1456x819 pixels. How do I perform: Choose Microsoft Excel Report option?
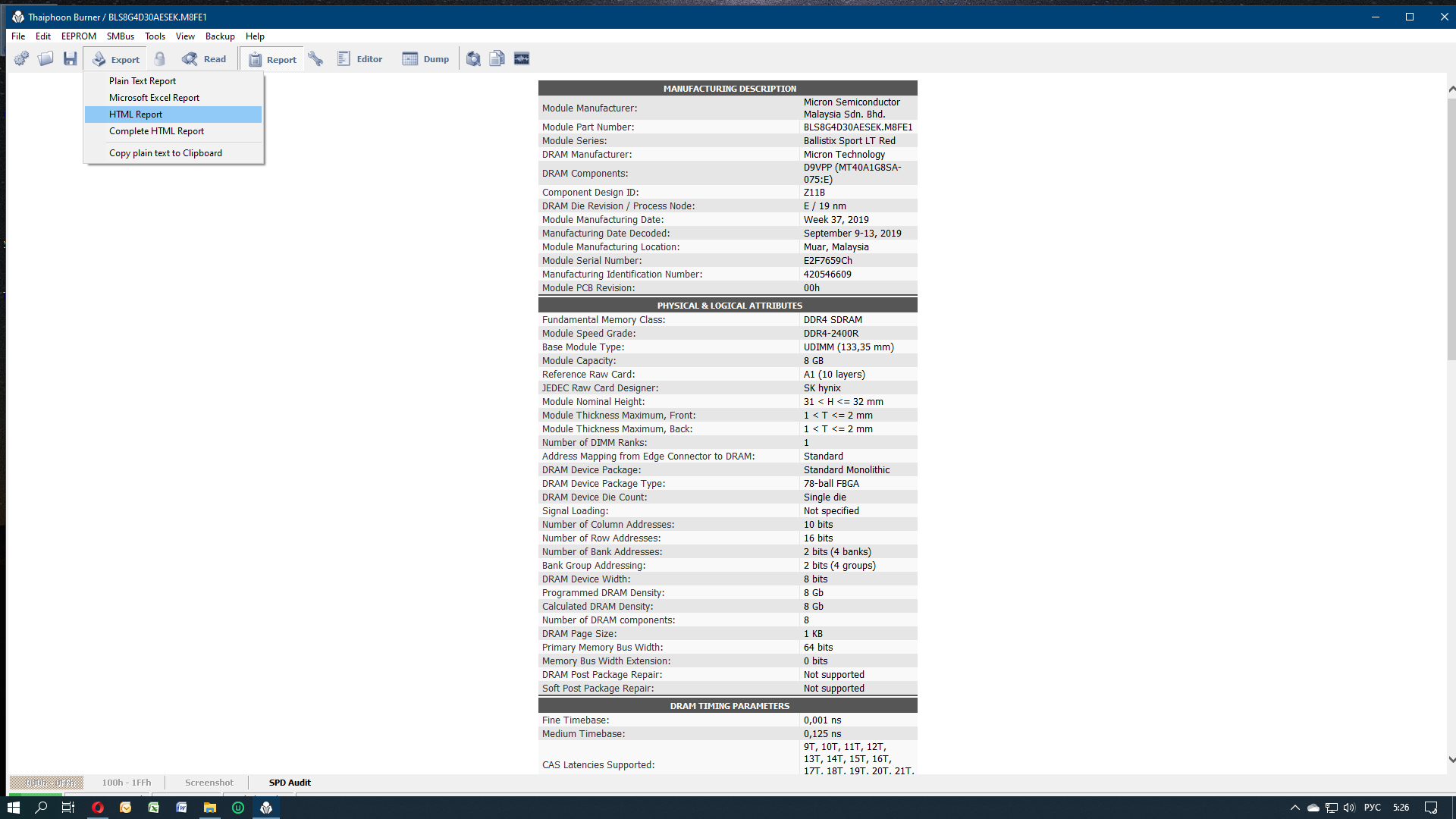[154, 98]
